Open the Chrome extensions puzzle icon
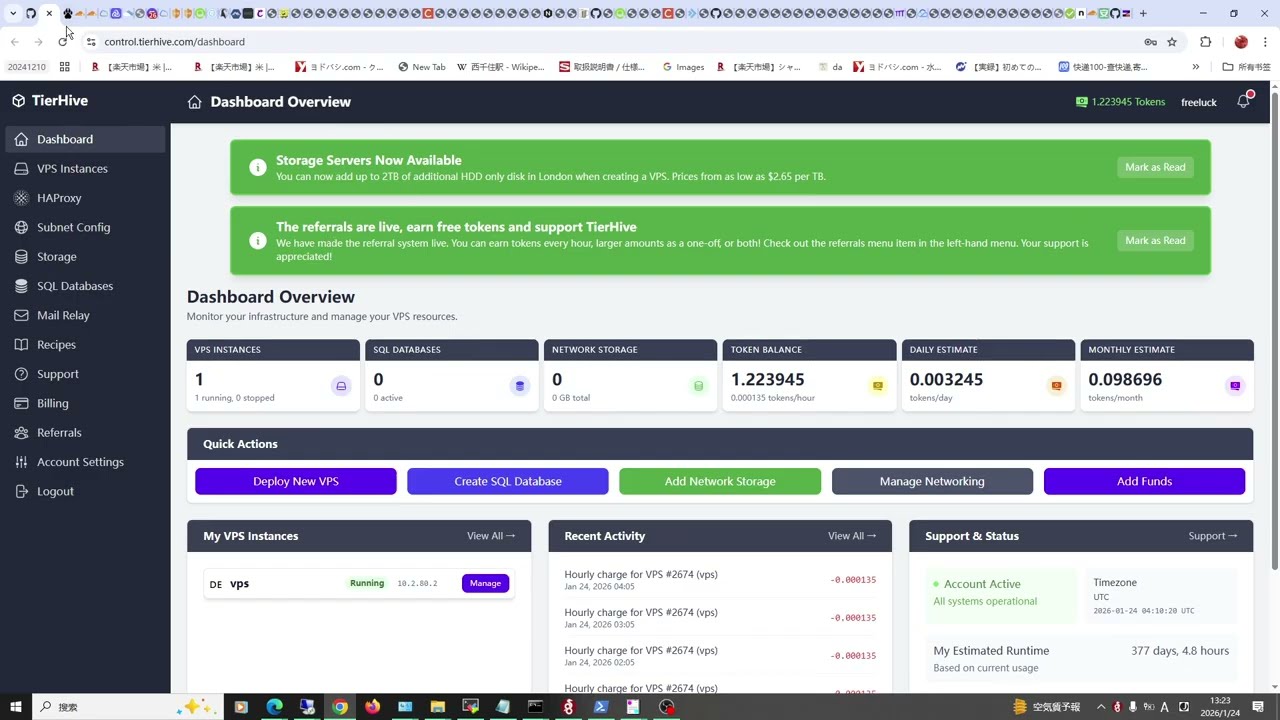Screen dimensions: 1280x720 [x=1205, y=42]
